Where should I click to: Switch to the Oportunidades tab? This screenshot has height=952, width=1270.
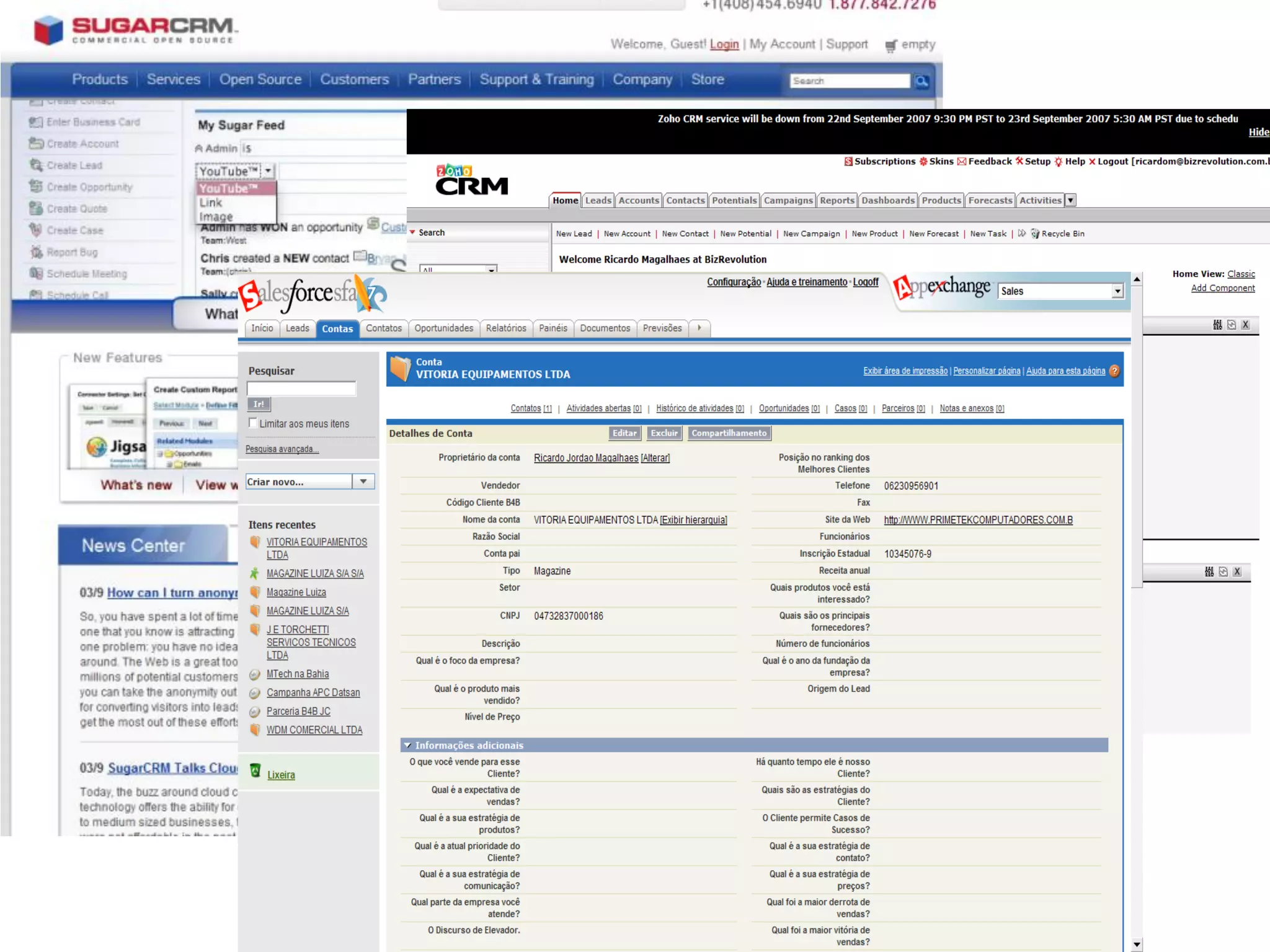(x=443, y=328)
